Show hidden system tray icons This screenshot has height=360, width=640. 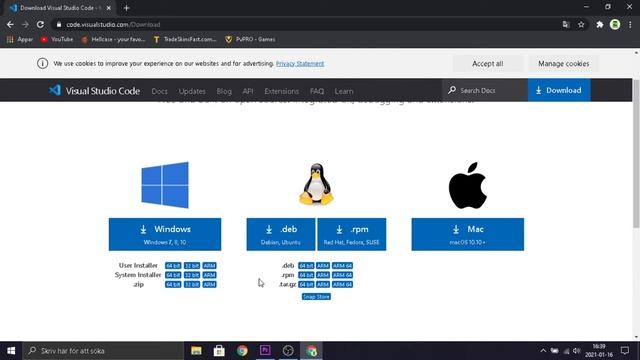543,351
